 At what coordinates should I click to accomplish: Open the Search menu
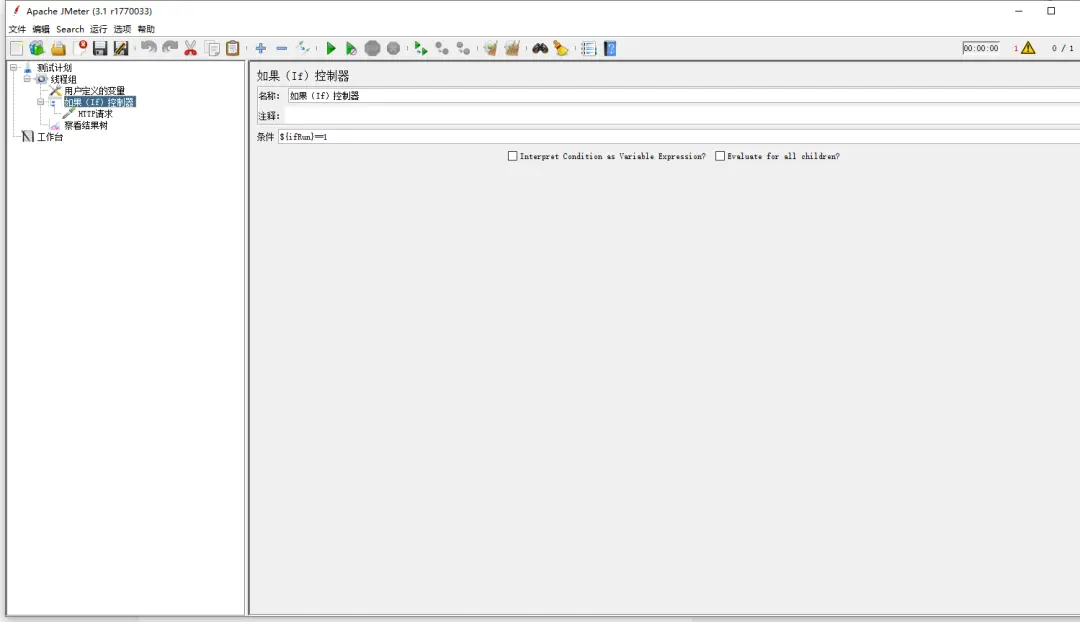(70, 29)
